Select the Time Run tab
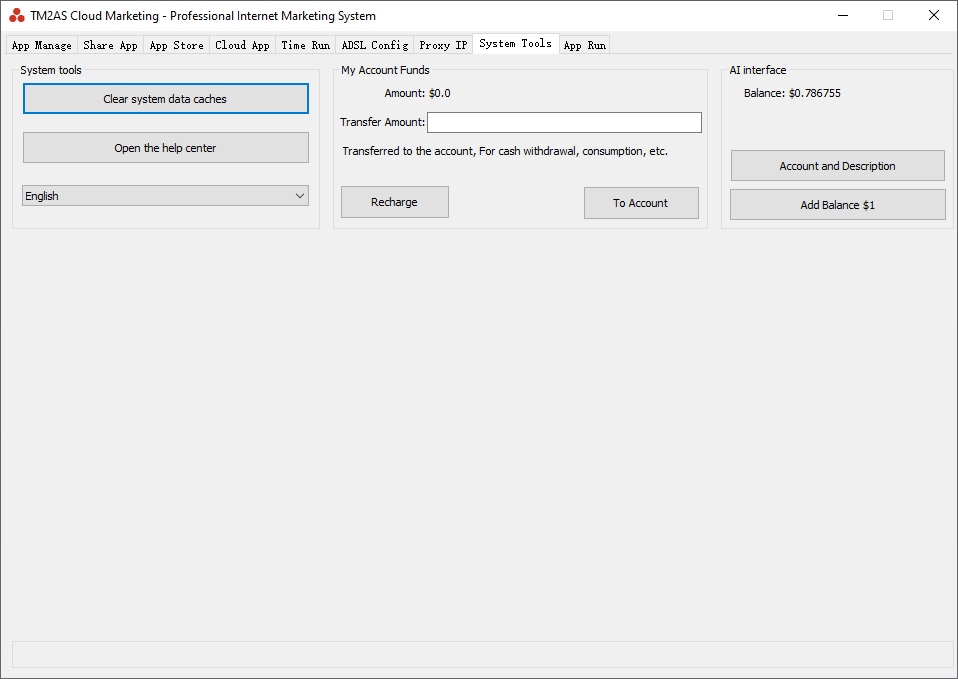The image size is (958, 679). 305,45
